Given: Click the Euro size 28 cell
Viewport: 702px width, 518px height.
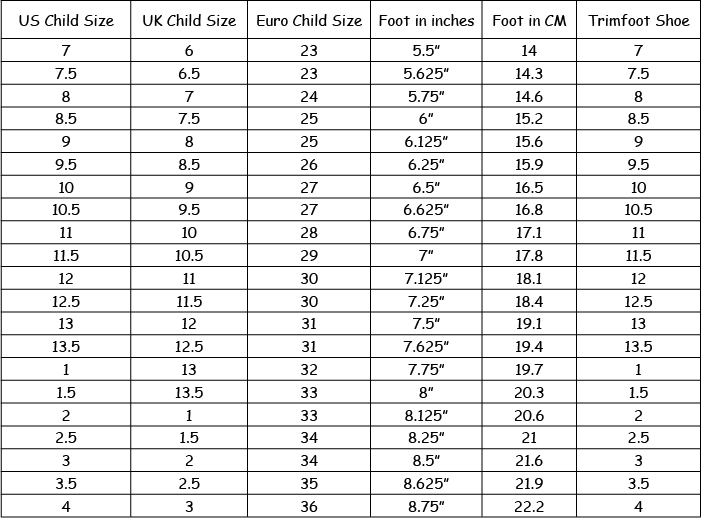Looking at the screenshot, I should coord(309,233).
